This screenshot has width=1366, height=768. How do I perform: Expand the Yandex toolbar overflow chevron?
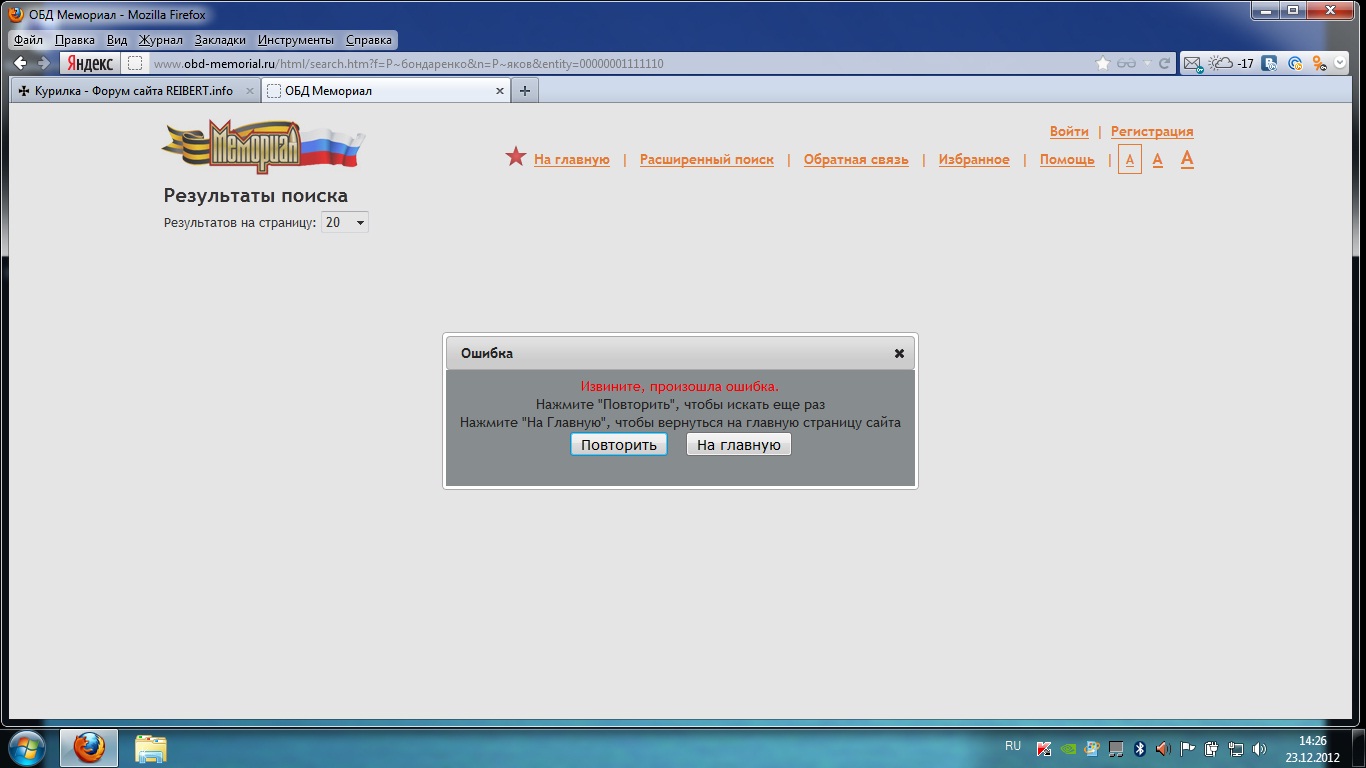click(1340, 64)
